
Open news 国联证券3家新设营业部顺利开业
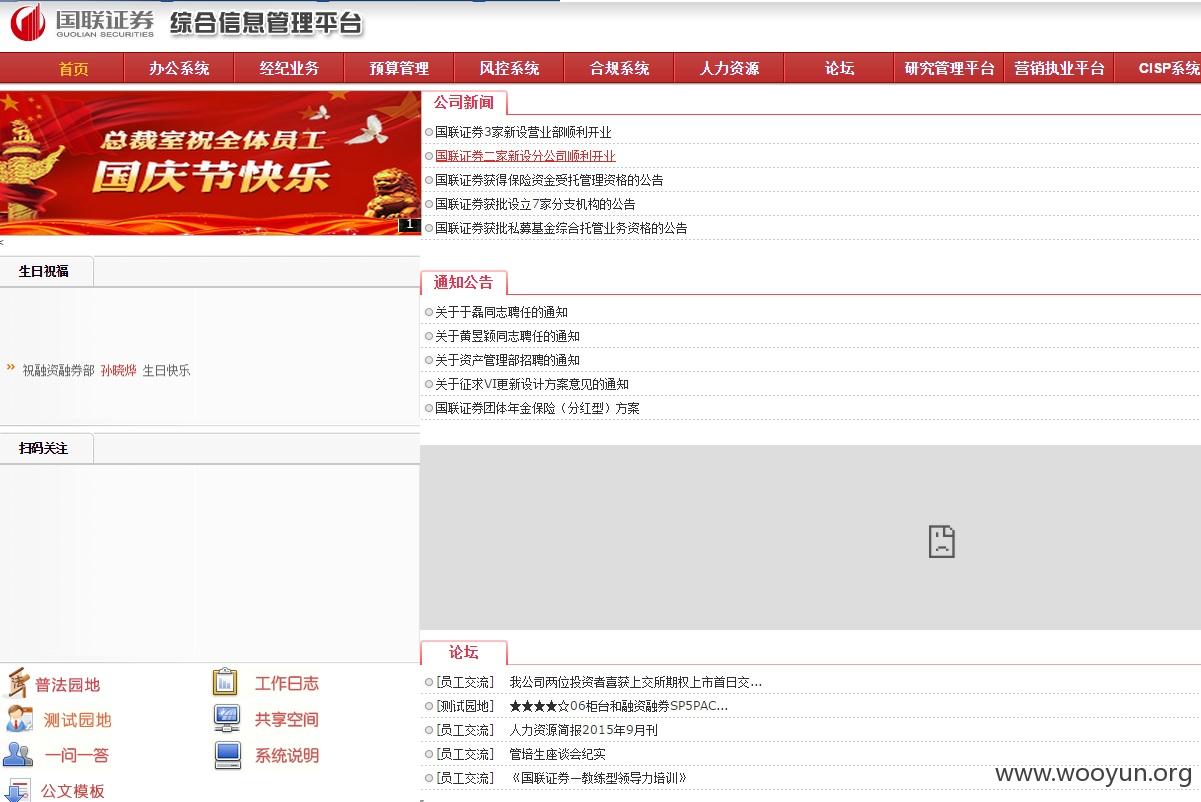(x=523, y=132)
